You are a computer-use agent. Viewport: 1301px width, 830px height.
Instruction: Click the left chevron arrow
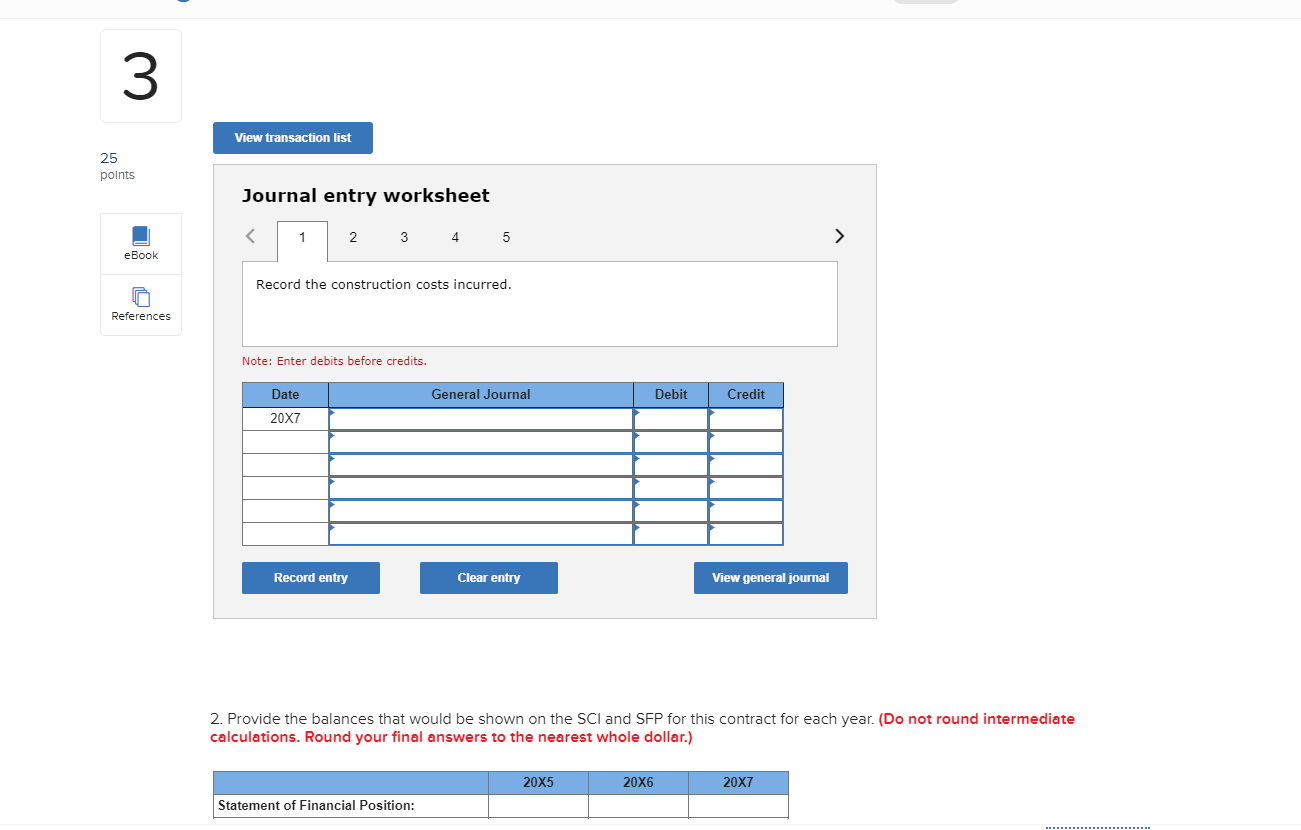coord(250,236)
